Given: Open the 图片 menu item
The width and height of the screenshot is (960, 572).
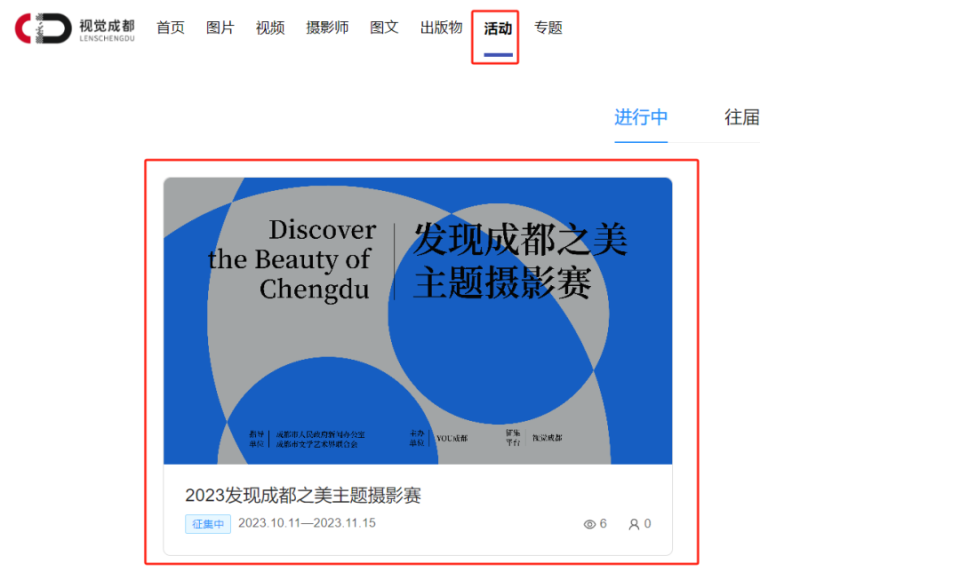Looking at the screenshot, I should tap(220, 28).
